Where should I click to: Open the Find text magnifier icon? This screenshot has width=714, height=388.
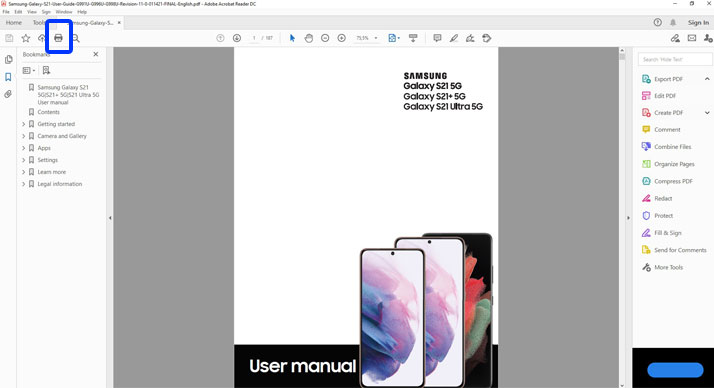[x=76, y=38]
